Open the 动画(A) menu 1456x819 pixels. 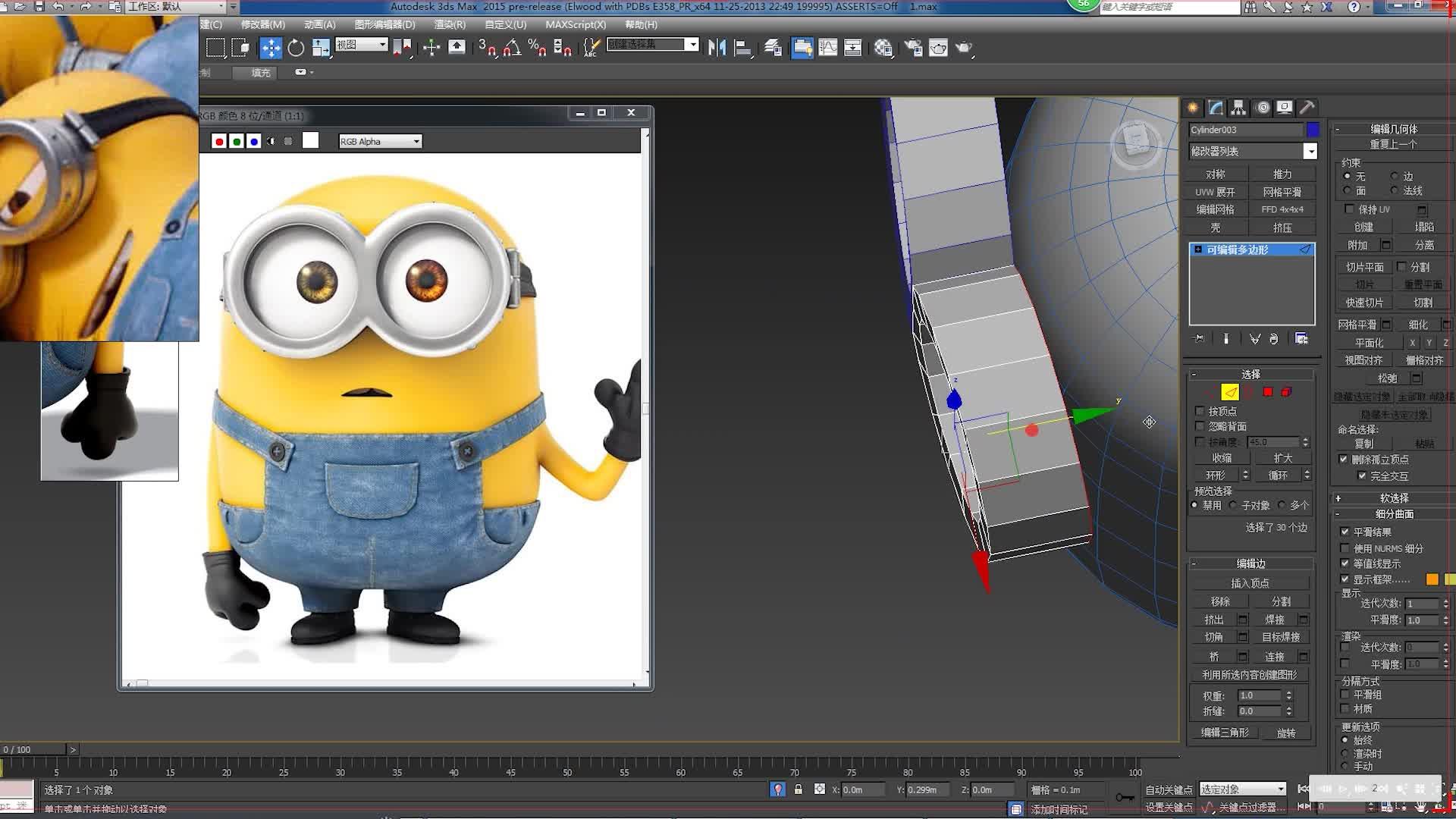[x=320, y=24]
